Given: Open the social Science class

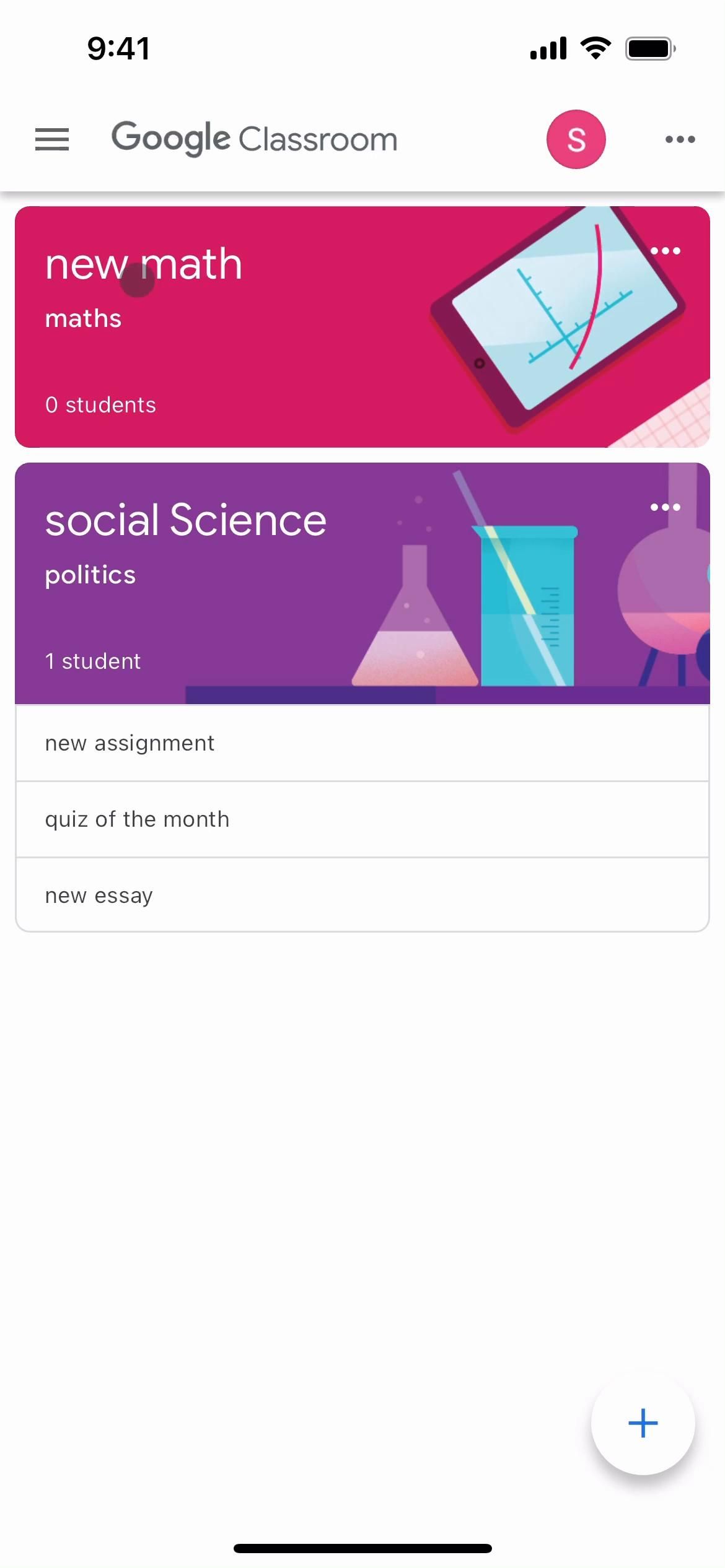Looking at the screenshot, I should tap(186, 520).
